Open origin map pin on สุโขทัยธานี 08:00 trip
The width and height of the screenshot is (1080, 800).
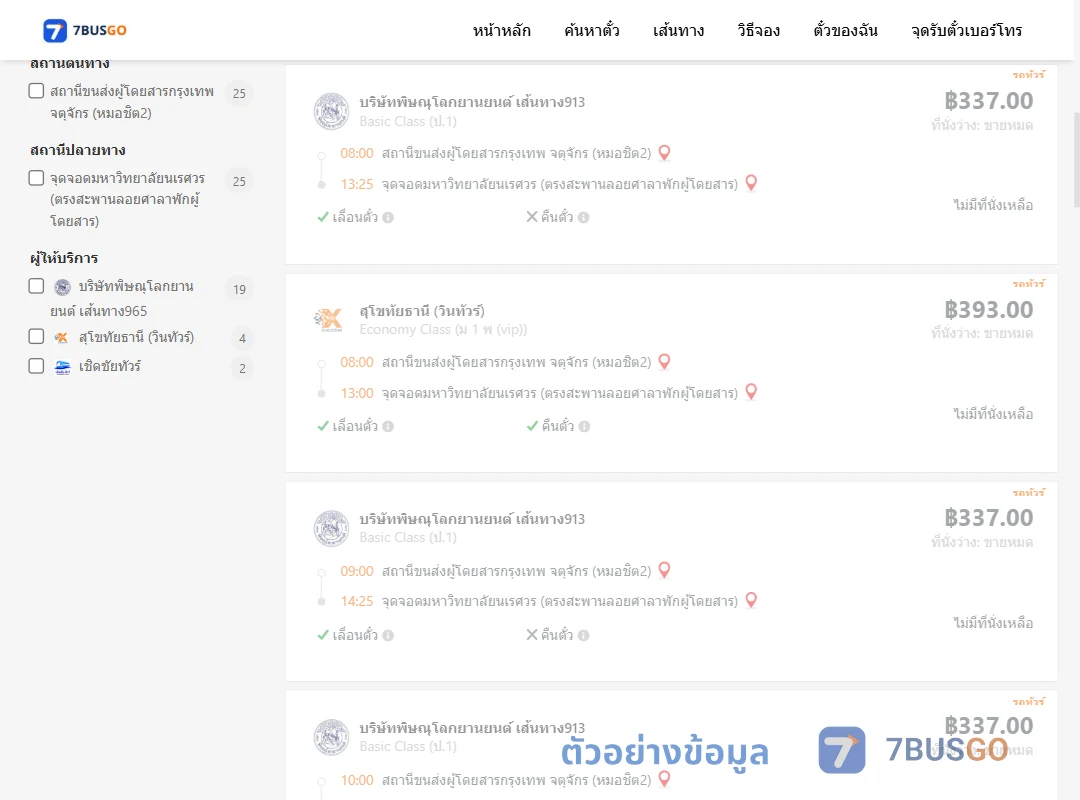[x=665, y=361]
